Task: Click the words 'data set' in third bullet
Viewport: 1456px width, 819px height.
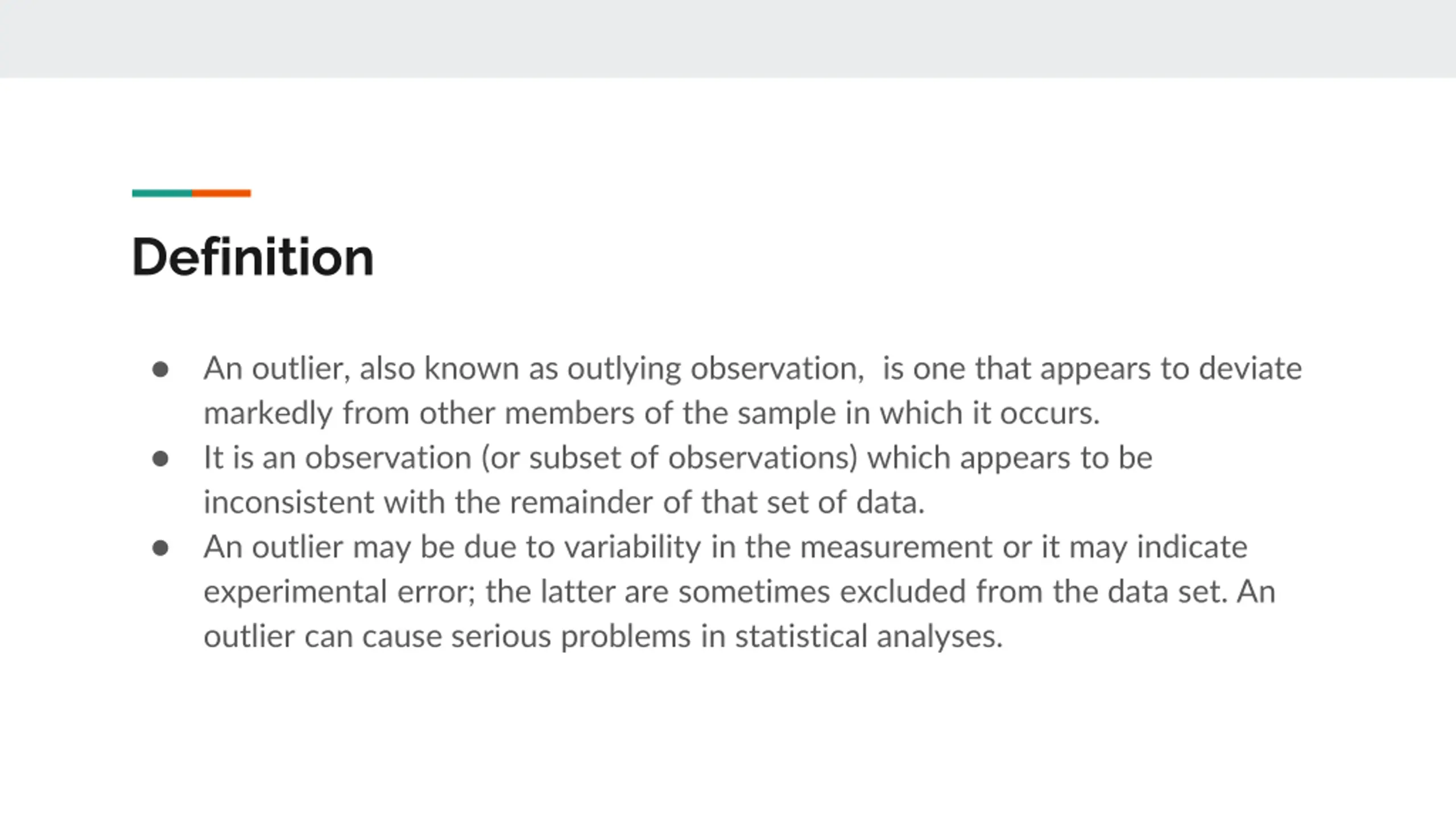Action: pos(1165,591)
